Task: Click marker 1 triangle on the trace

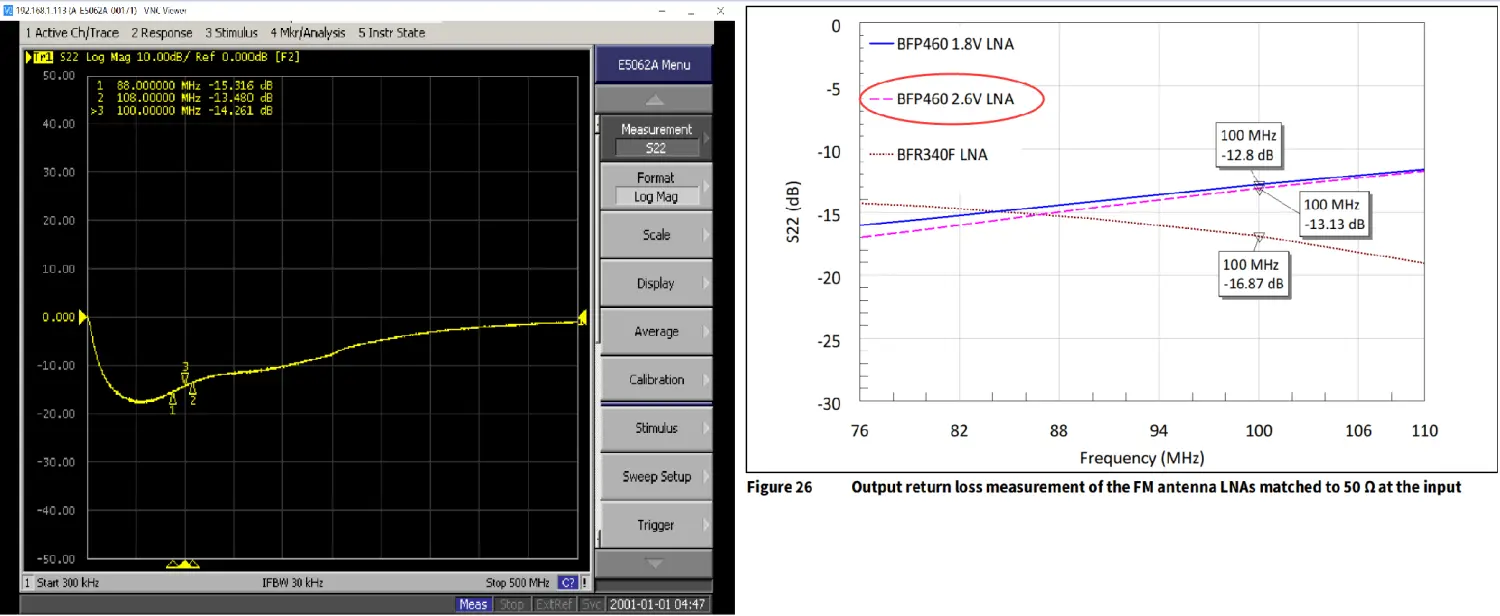Action: pyautogui.click(x=173, y=400)
